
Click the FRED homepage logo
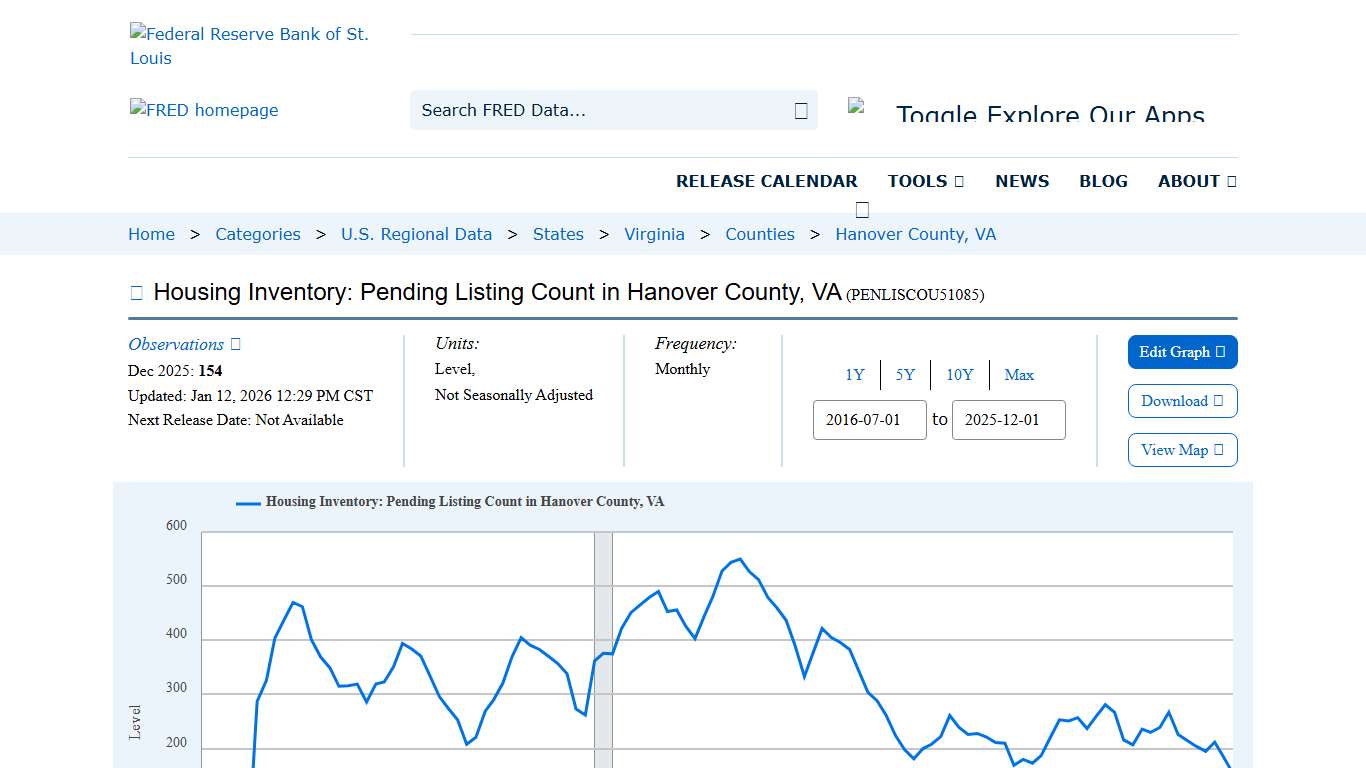click(204, 110)
